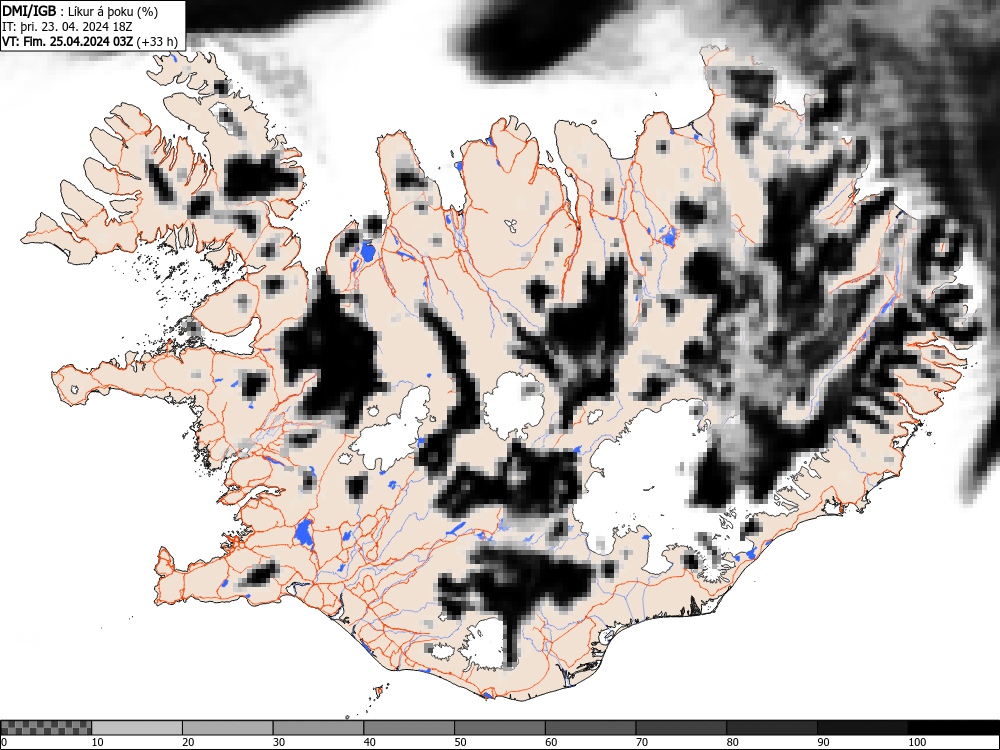The image size is (1000, 750).
Task: Click the legend label '0'
Action: (x=3, y=742)
